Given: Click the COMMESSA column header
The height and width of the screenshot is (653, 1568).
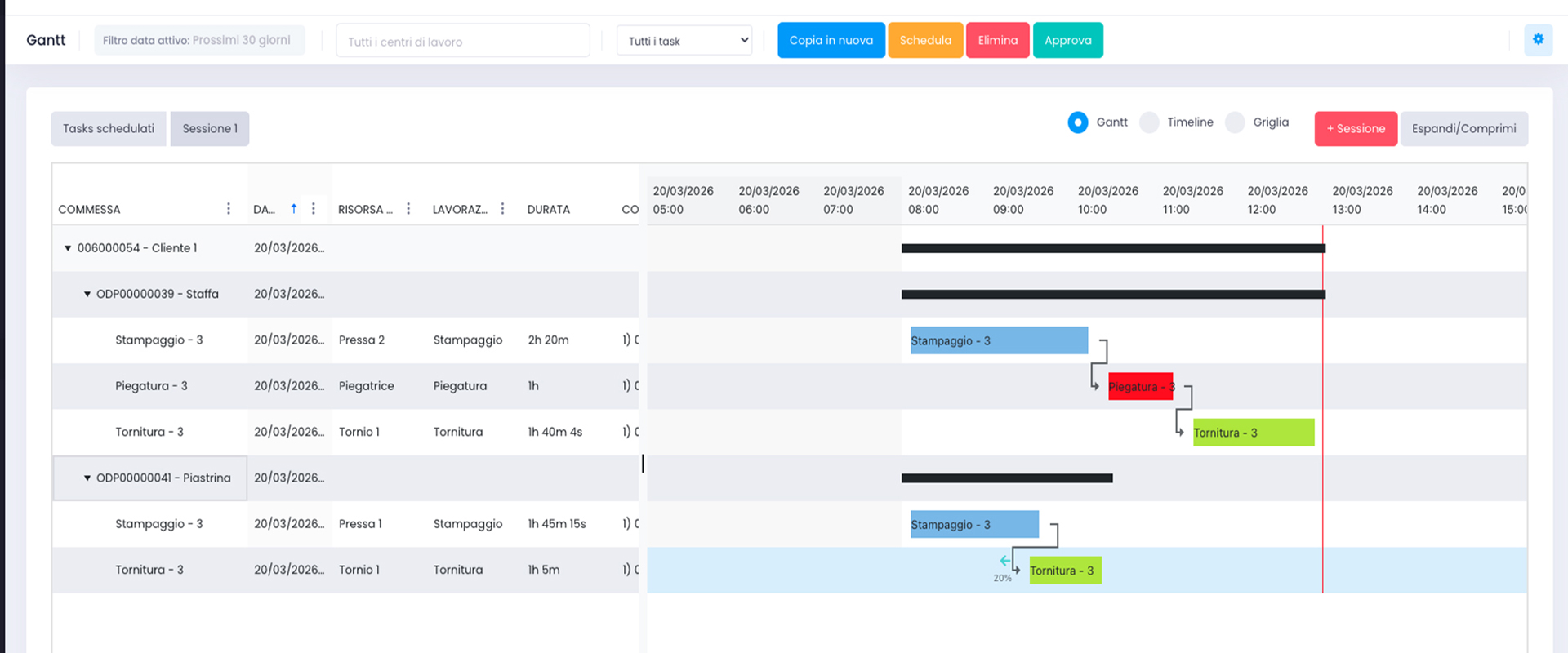Looking at the screenshot, I should [90, 210].
